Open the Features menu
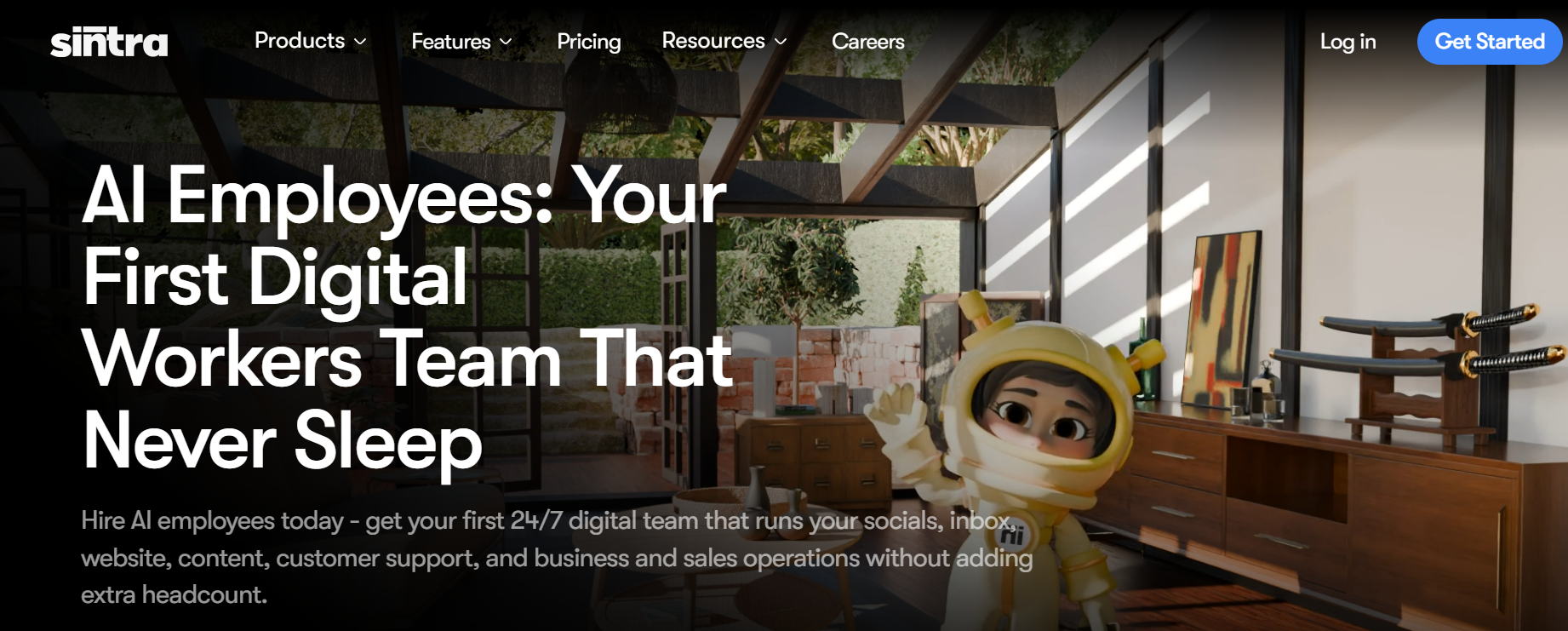 coord(451,42)
